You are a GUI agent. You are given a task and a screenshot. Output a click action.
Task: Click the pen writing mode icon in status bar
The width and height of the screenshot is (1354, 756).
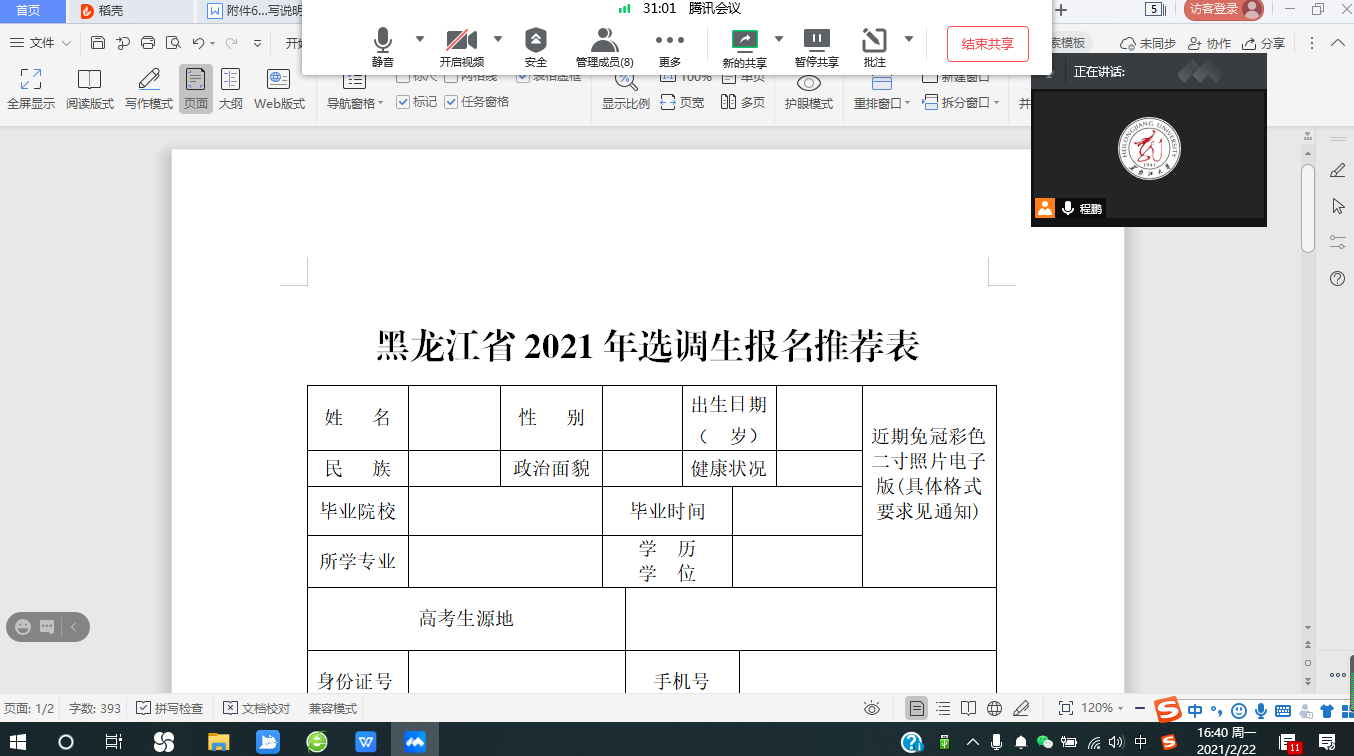point(1021,708)
